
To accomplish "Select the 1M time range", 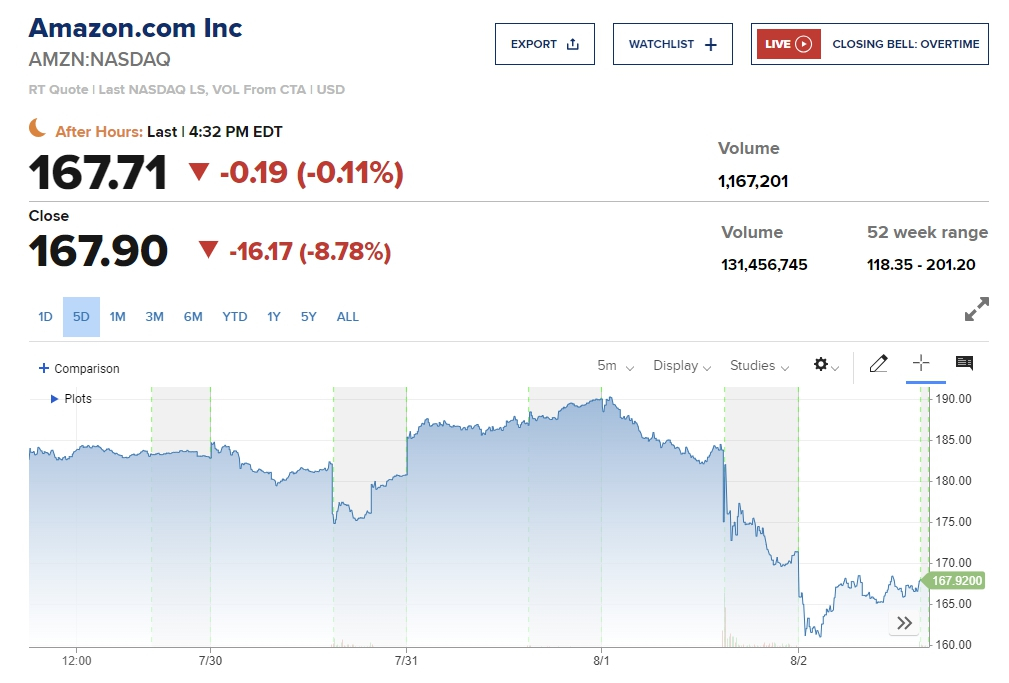I will (117, 317).
